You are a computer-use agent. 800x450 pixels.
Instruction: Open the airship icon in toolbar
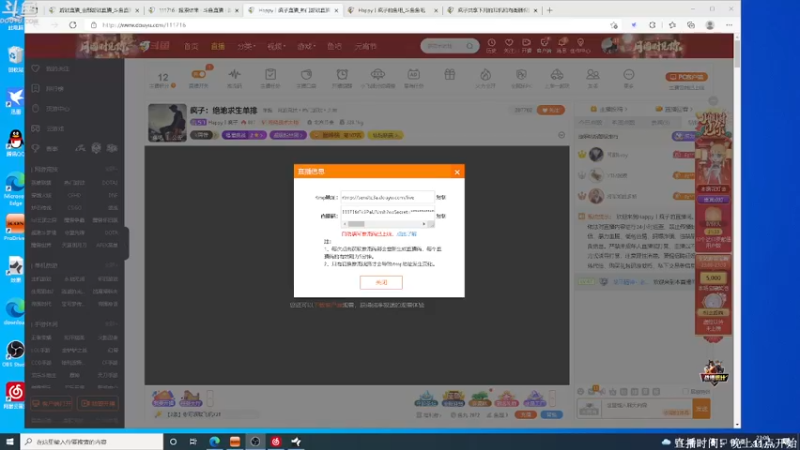pos(378,74)
